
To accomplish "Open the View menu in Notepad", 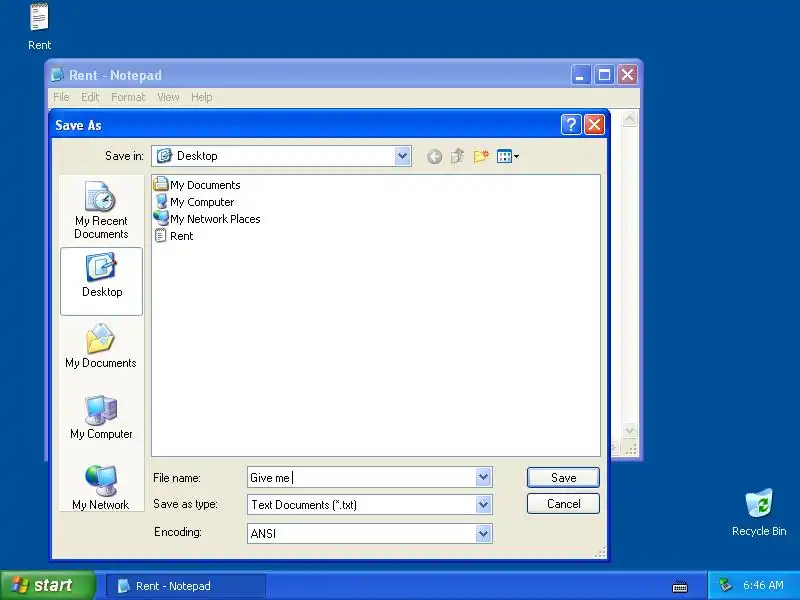I will pyautogui.click(x=168, y=97).
